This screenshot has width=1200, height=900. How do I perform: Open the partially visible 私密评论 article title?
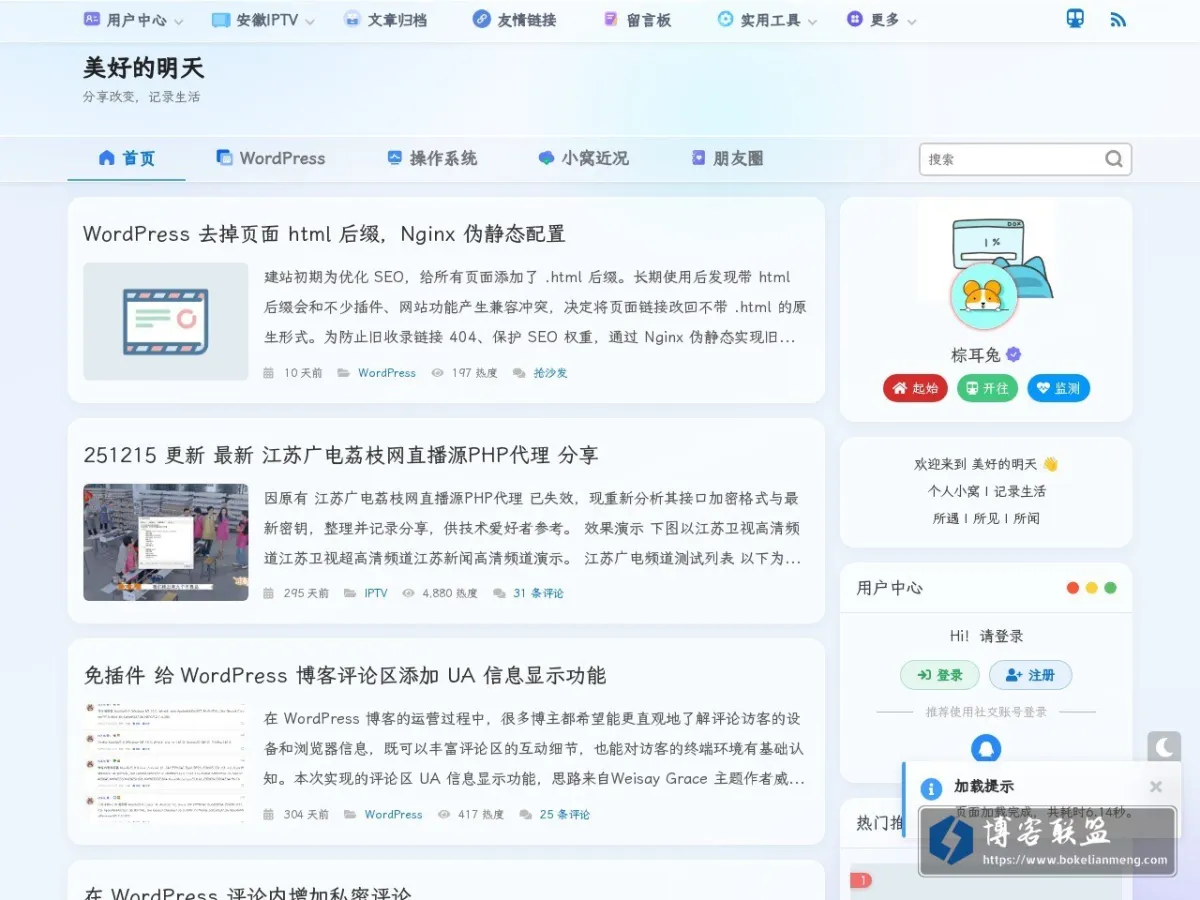(248, 892)
